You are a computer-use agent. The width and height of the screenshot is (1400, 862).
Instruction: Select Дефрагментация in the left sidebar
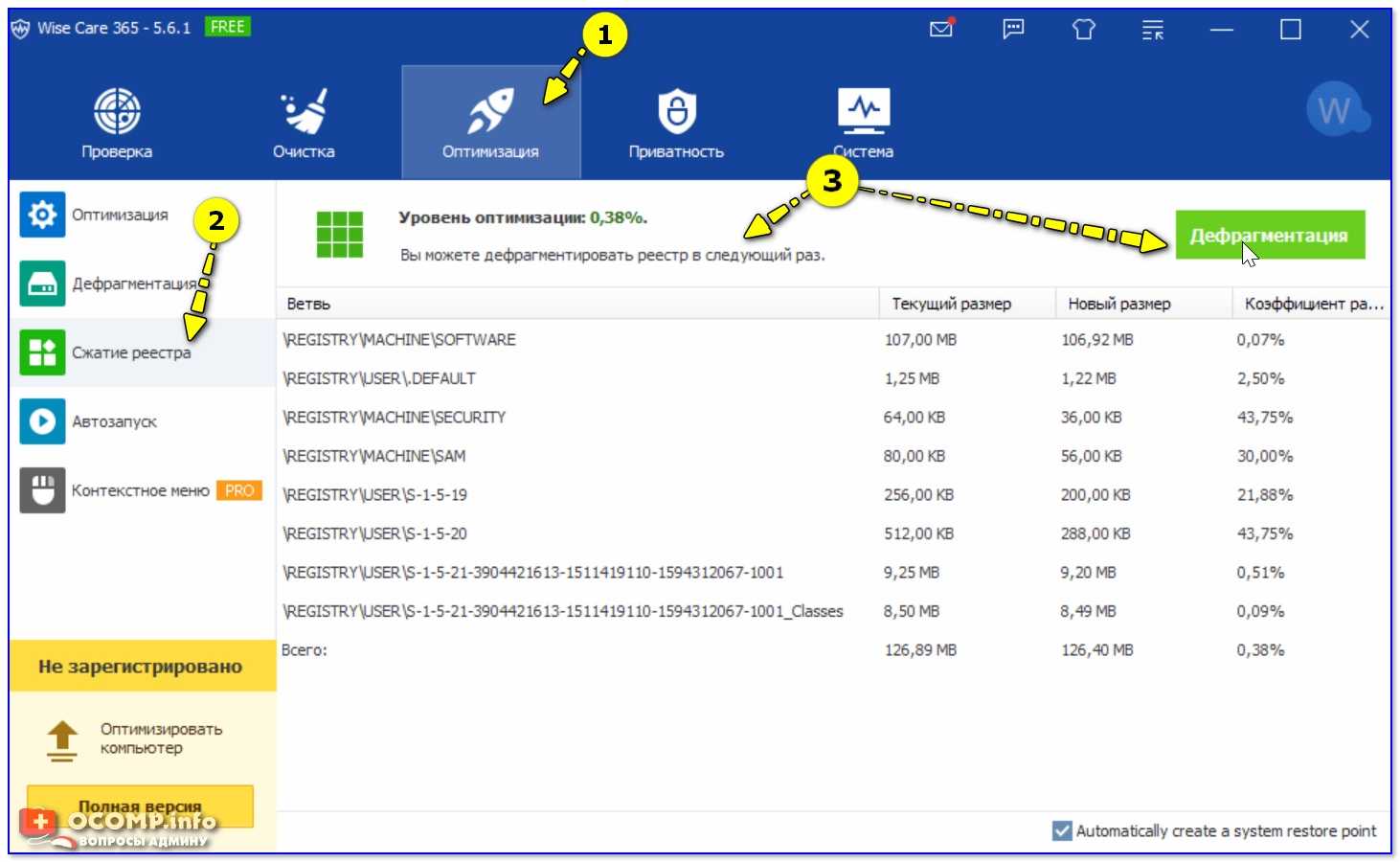(x=134, y=284)
